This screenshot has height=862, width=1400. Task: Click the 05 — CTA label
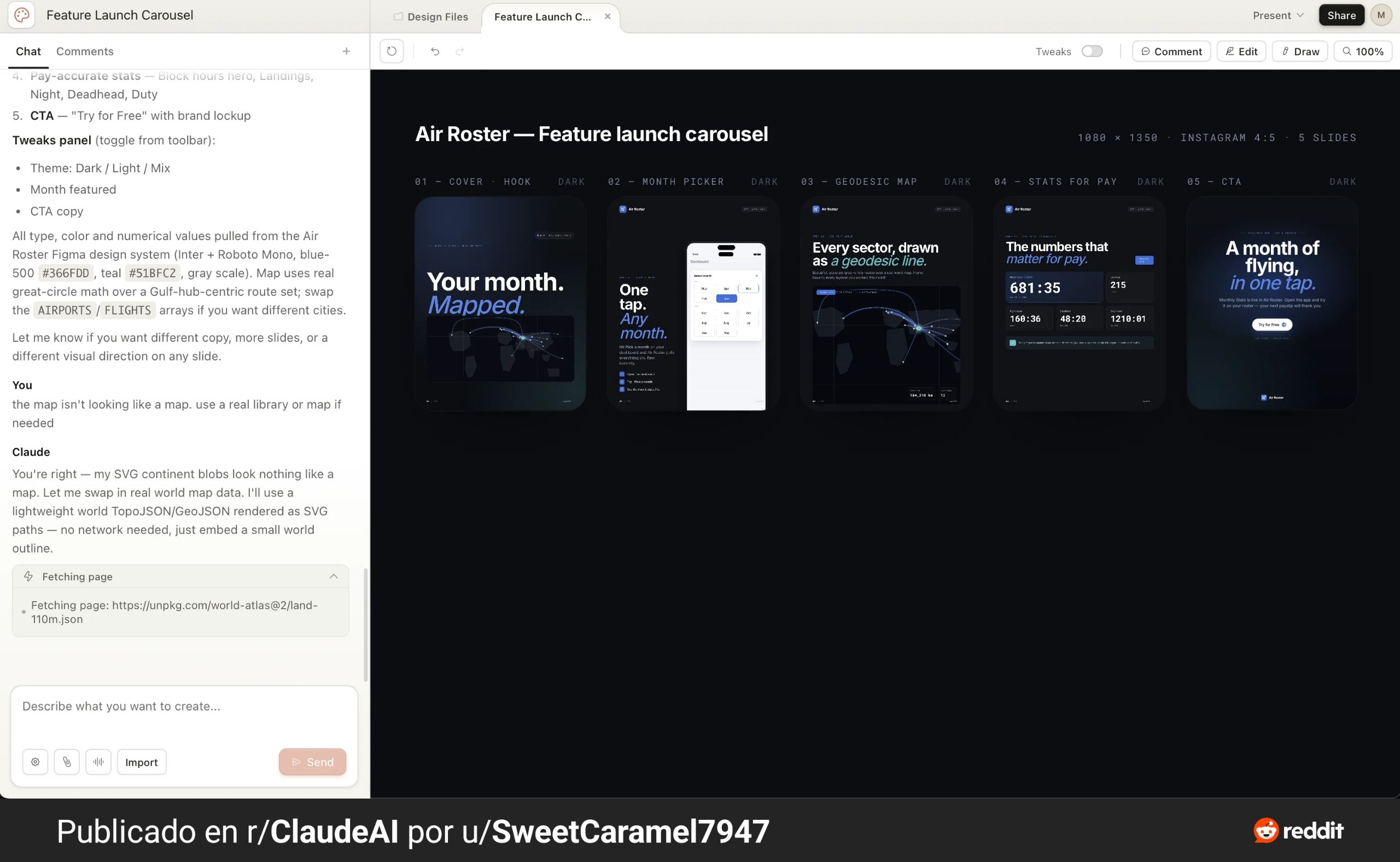pyautogui.click(x=1214, y=181)
